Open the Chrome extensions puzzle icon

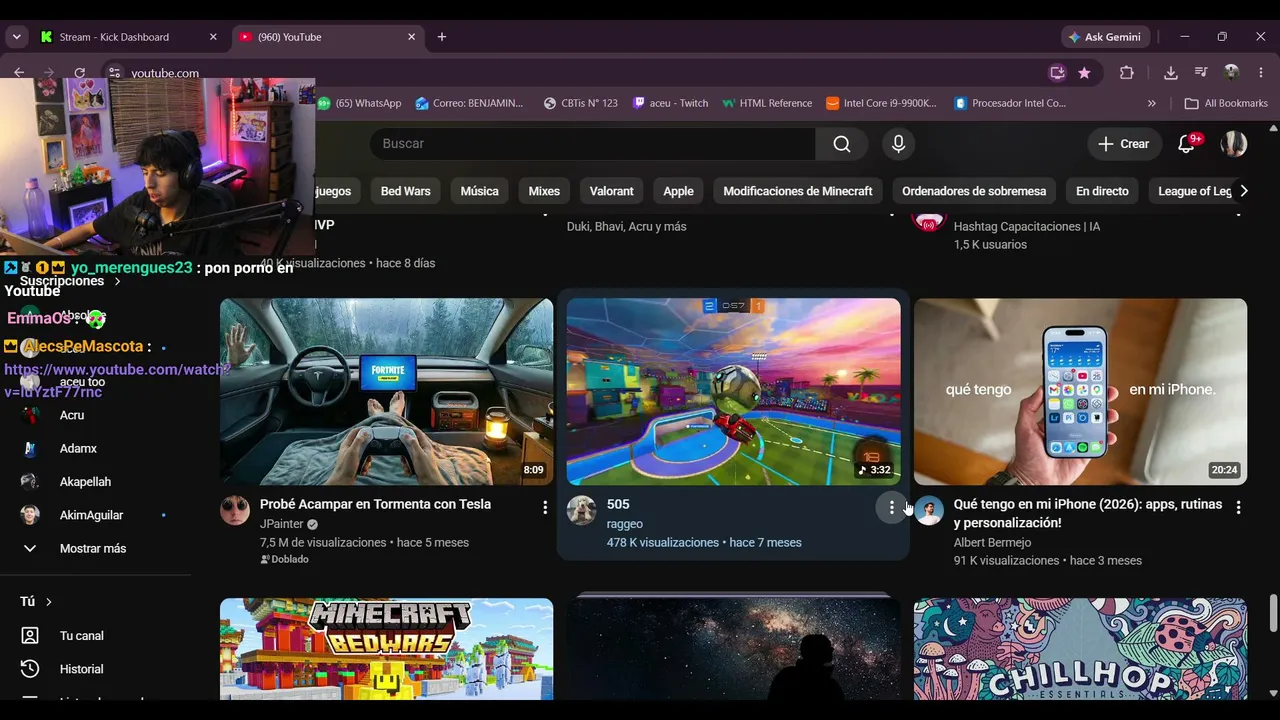click(1127, 73)
